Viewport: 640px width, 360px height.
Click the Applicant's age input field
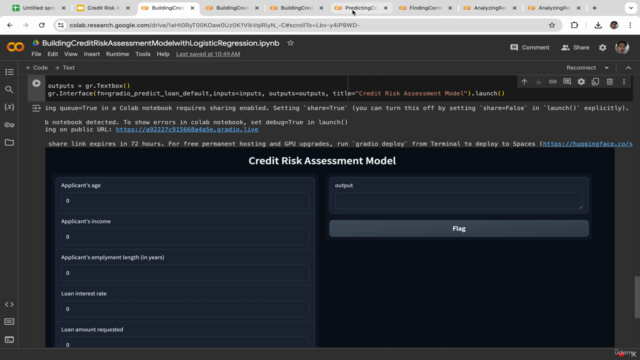(185, 201)
